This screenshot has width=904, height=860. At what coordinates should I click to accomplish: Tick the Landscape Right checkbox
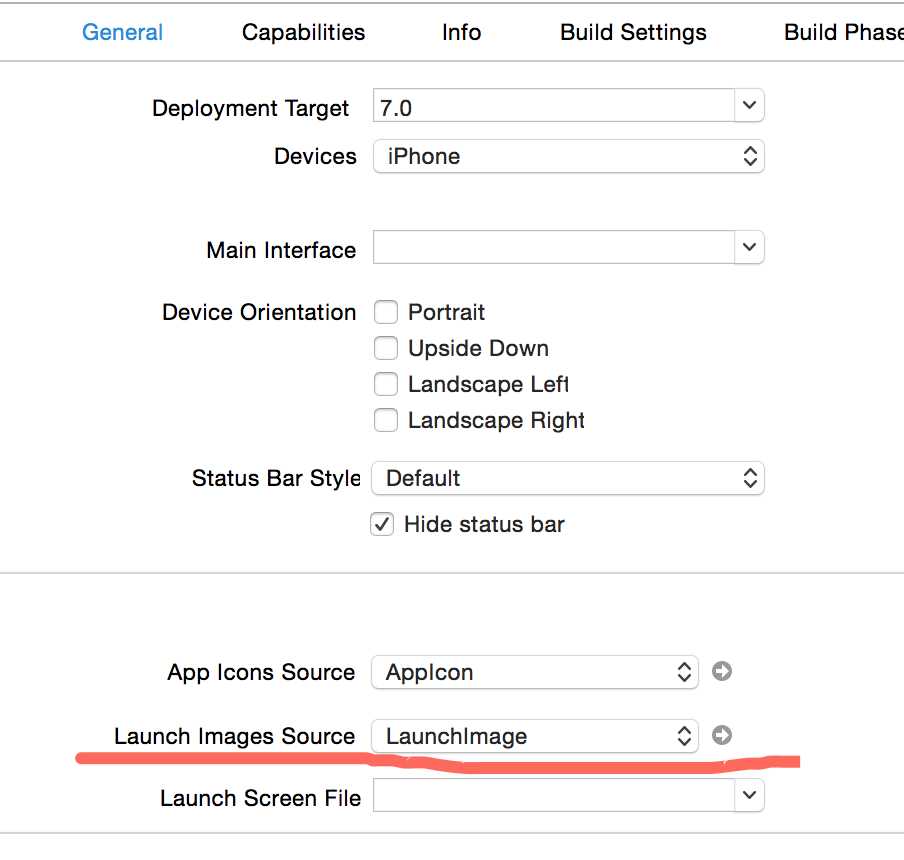point(386,420)
